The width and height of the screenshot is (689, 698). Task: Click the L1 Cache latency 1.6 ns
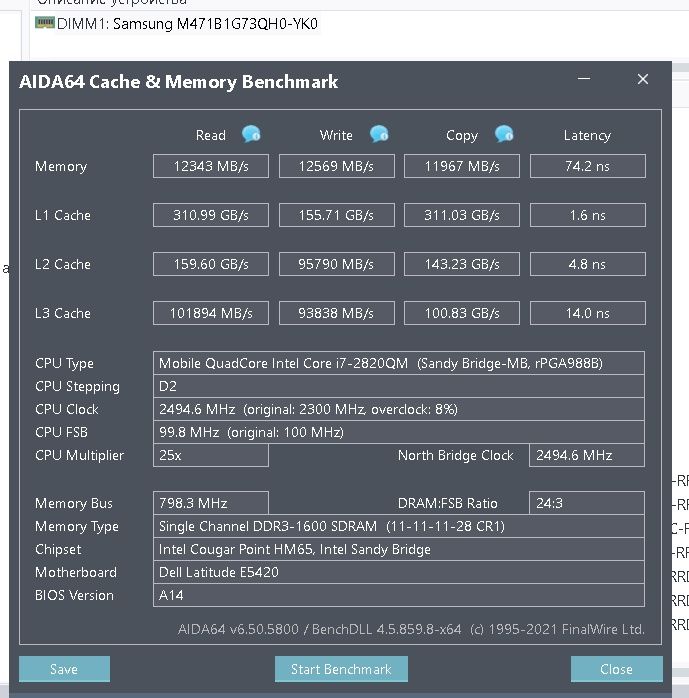588,215
